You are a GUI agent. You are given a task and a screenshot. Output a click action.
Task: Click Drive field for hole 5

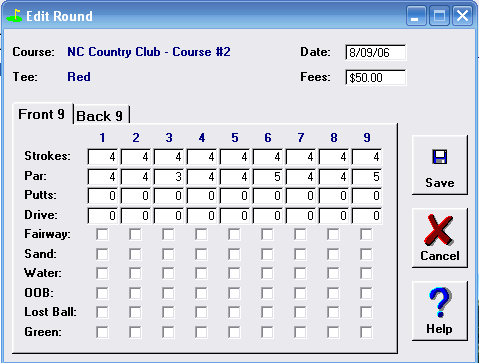point(235,216)
